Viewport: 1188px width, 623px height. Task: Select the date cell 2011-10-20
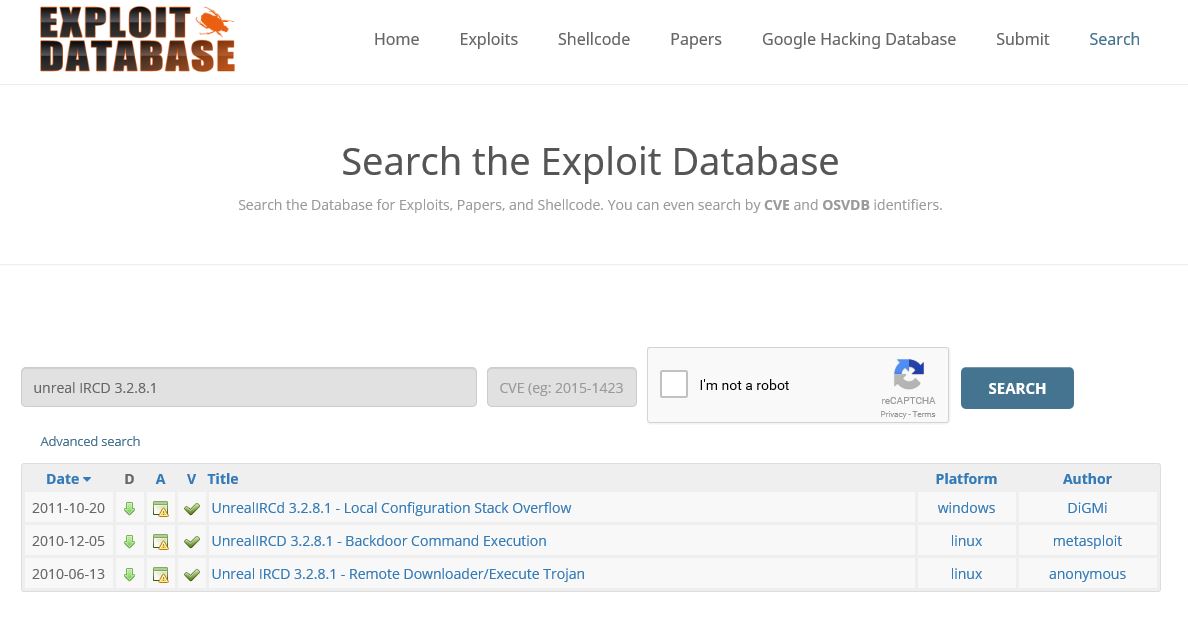click(x=68, y=509)
